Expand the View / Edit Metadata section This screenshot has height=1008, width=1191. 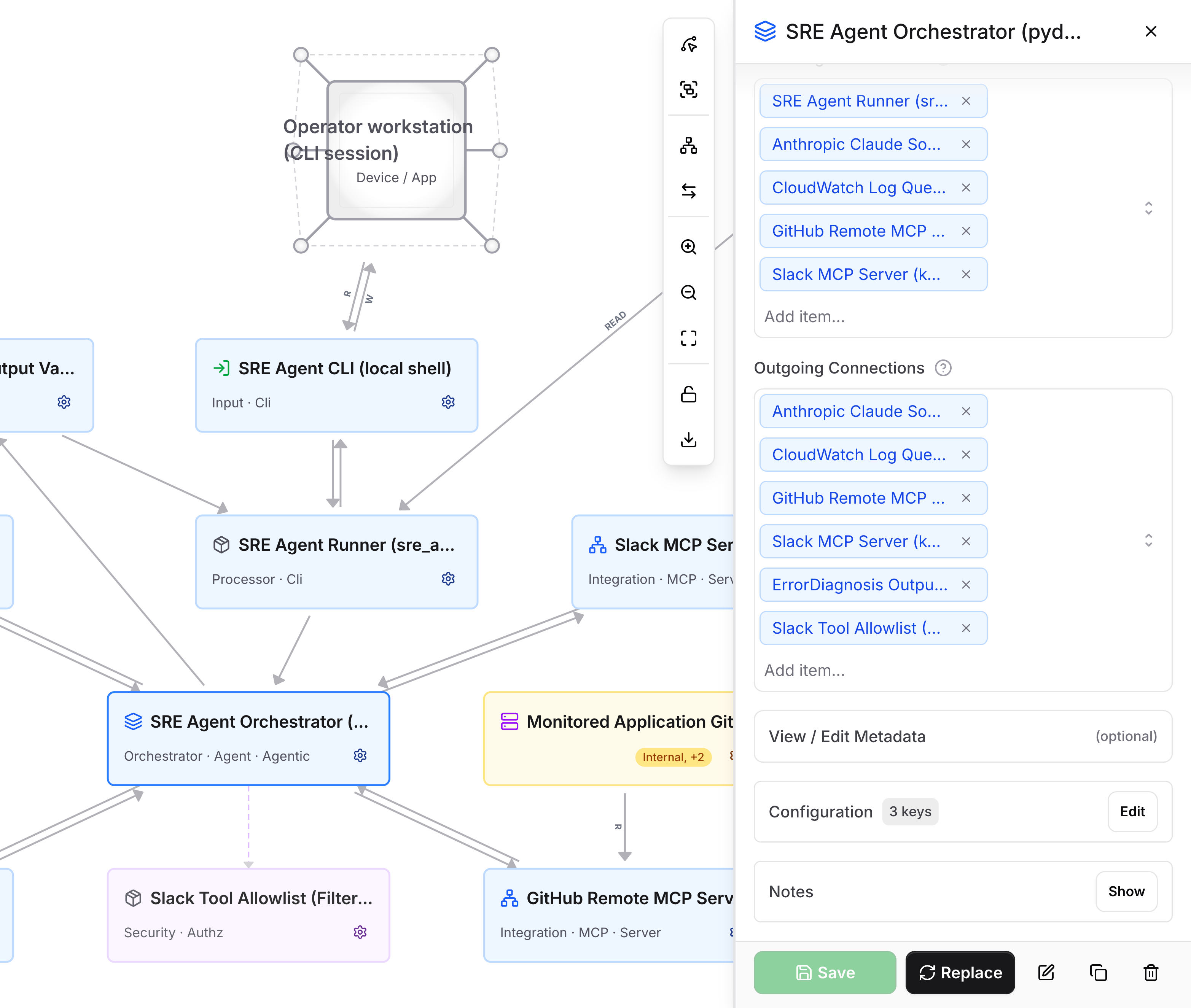coord(963,736)
